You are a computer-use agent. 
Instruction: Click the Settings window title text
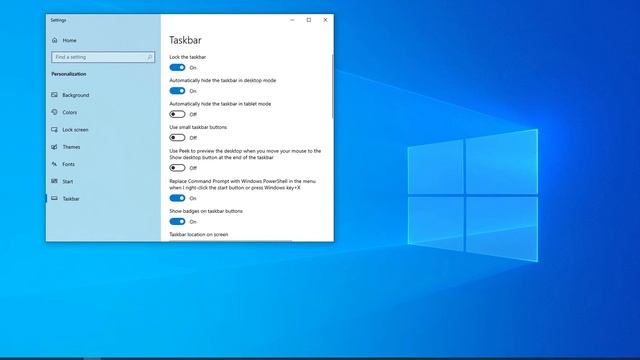tap(58, 20)
